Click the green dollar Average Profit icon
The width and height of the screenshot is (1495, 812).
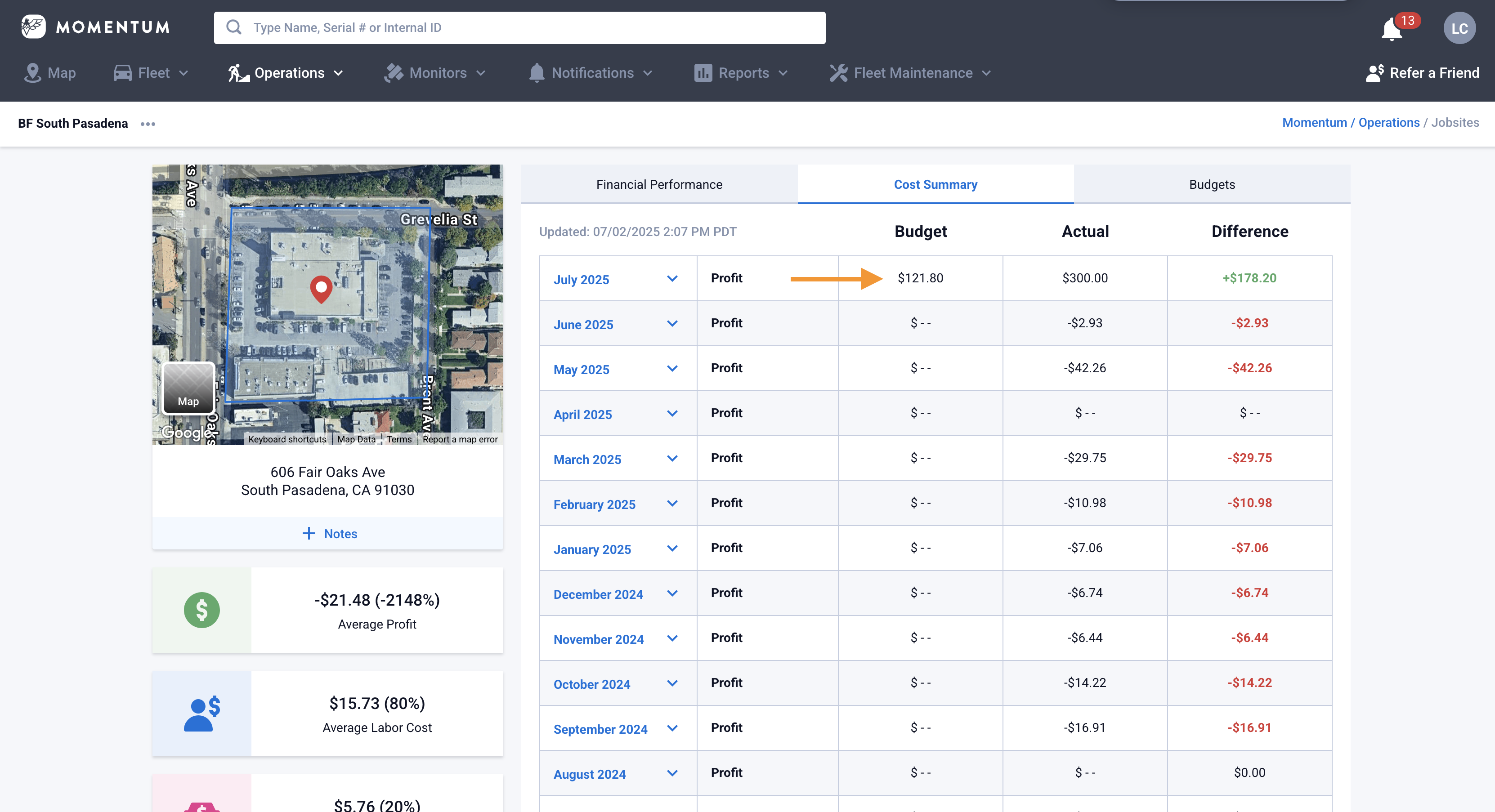[x=201, y=610]
